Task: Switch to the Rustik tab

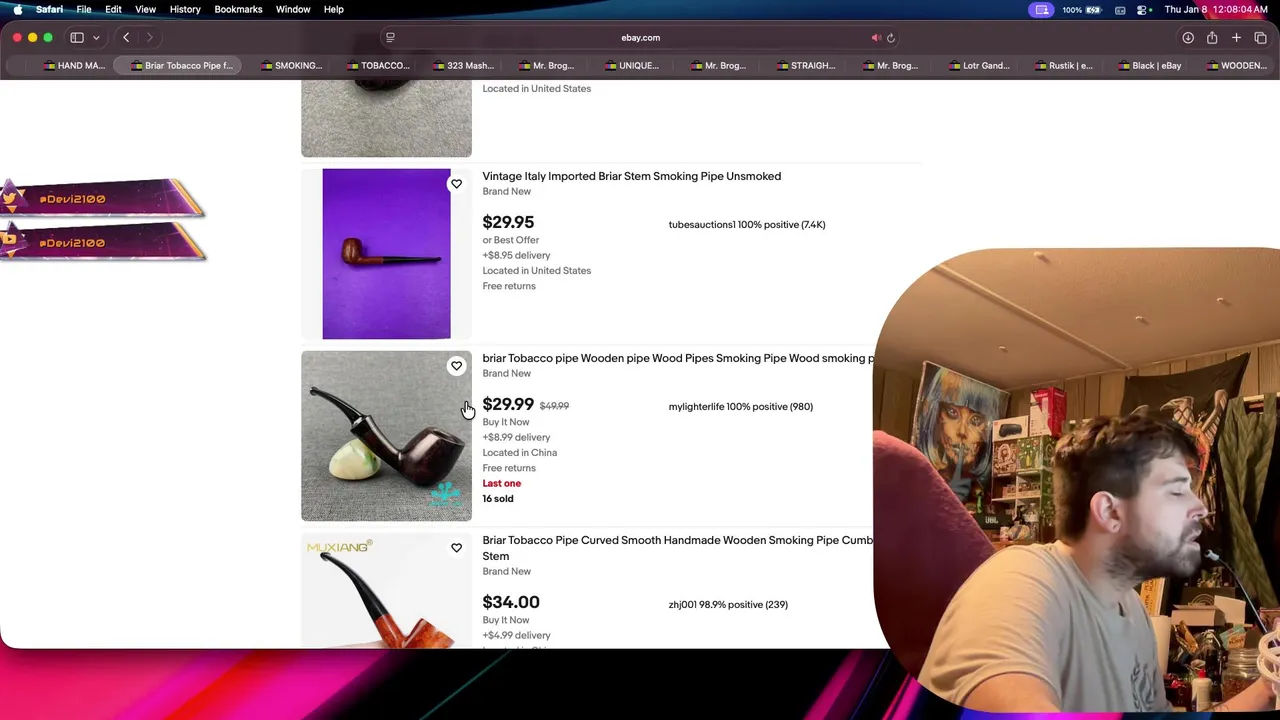Action: (x=1063, y=66)
